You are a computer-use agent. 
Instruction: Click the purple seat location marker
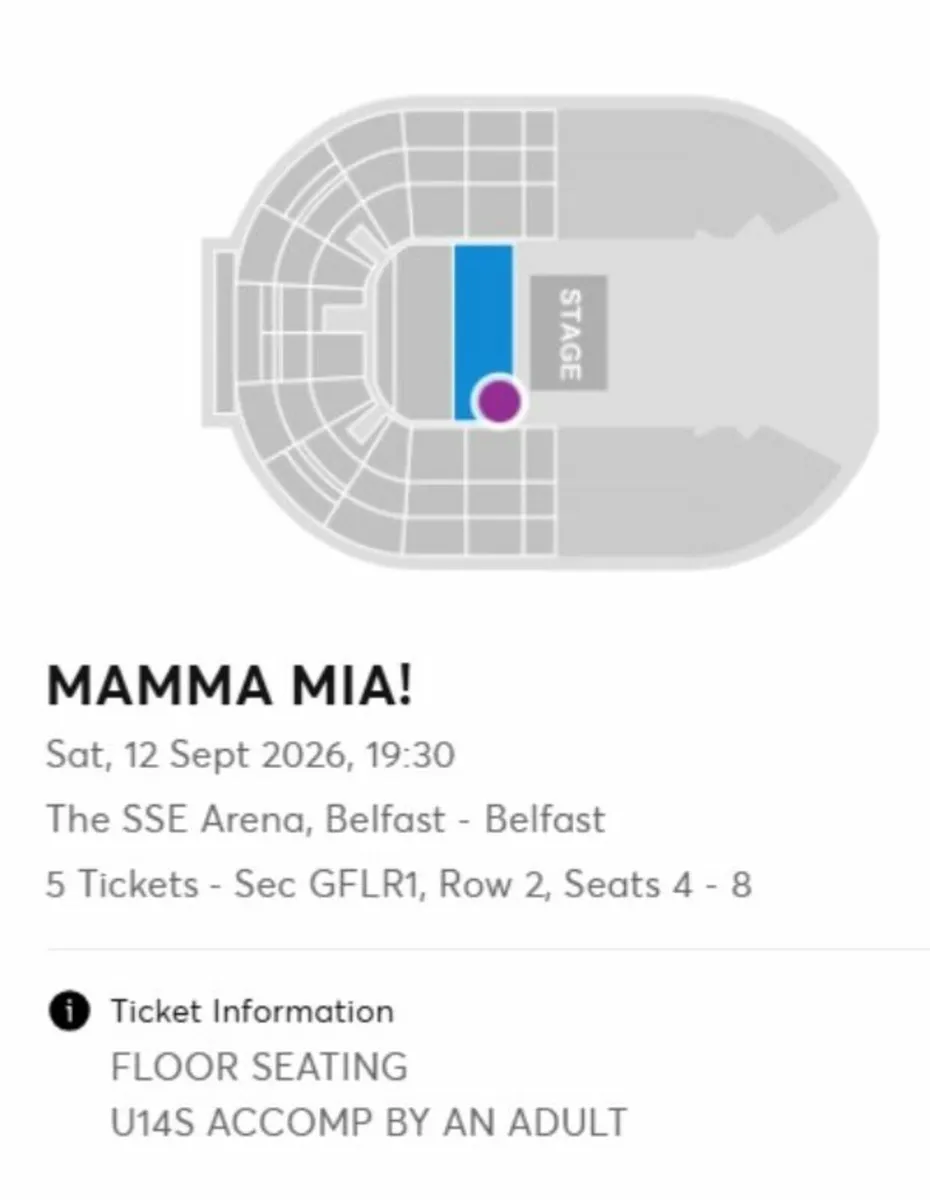click(498, 400)
